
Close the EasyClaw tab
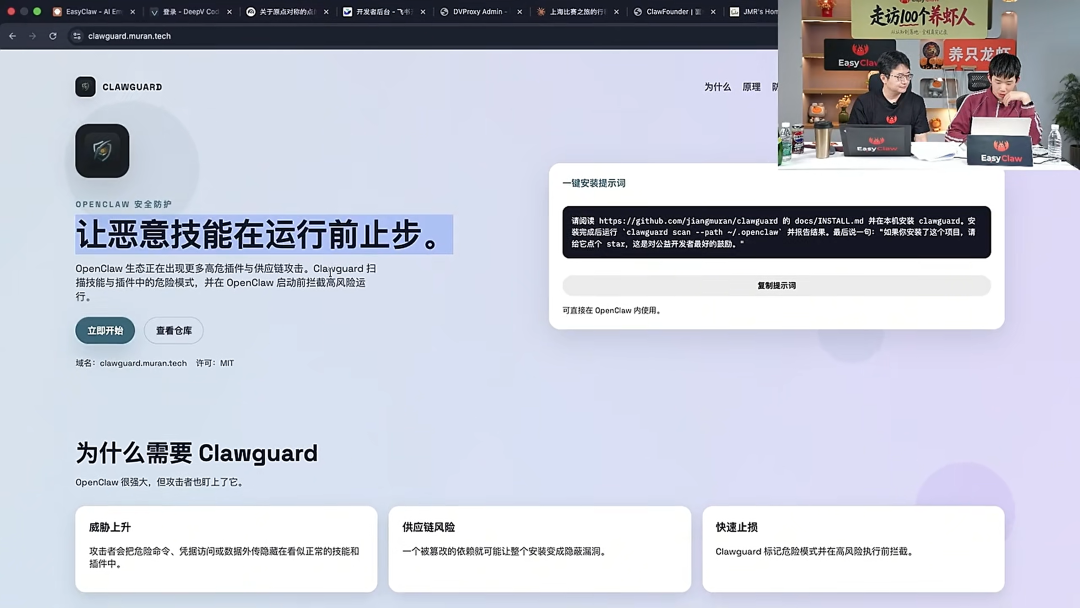pos(133,12)
